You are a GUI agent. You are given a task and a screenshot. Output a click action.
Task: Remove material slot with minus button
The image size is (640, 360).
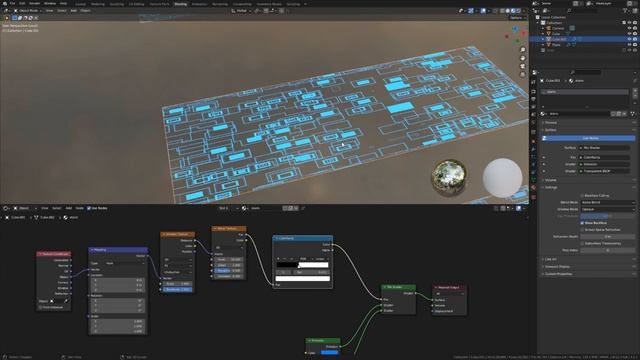[x=635, y=97]
